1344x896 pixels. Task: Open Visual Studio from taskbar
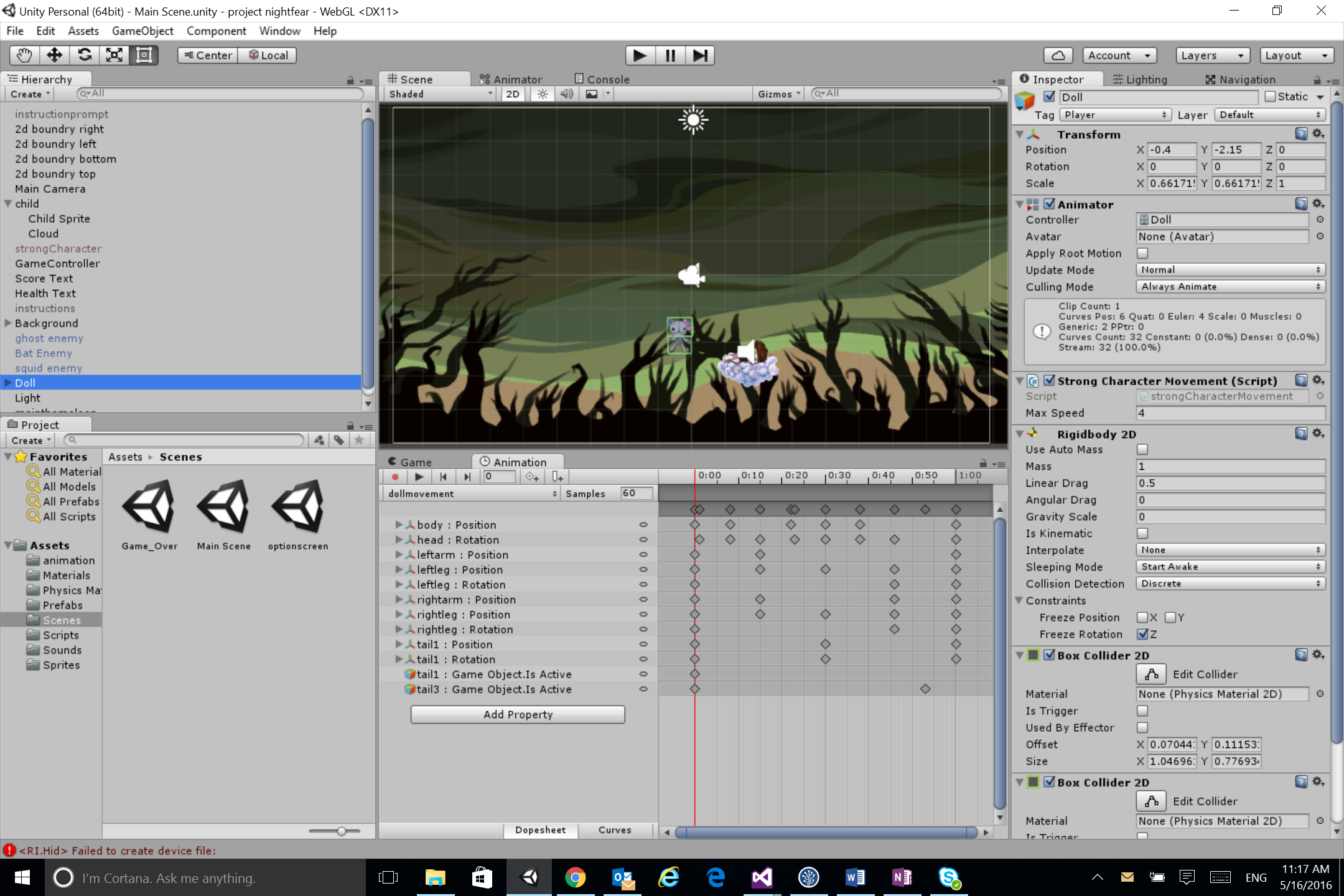point(762,877)
